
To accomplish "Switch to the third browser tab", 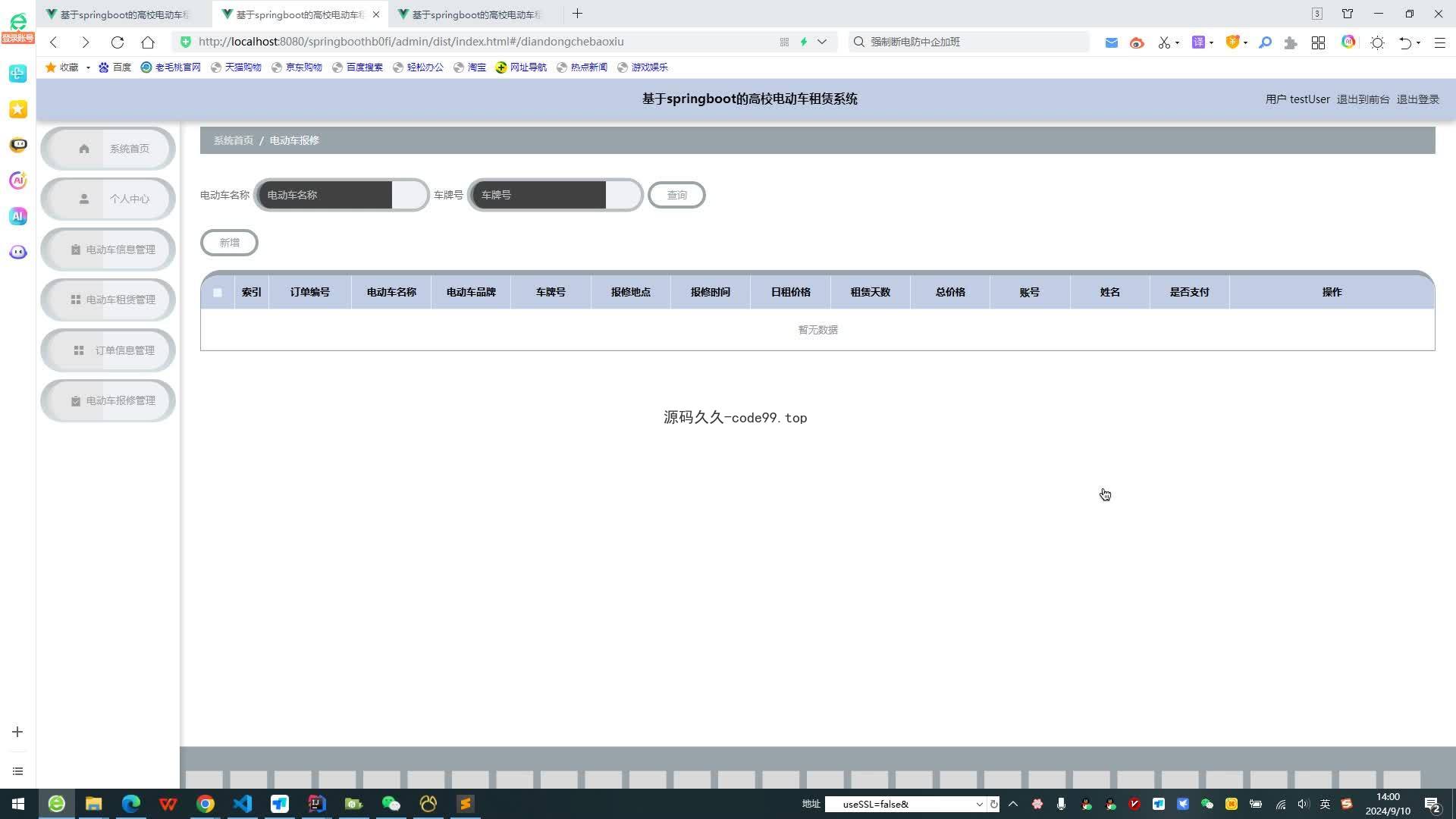I will pos(476,14).
